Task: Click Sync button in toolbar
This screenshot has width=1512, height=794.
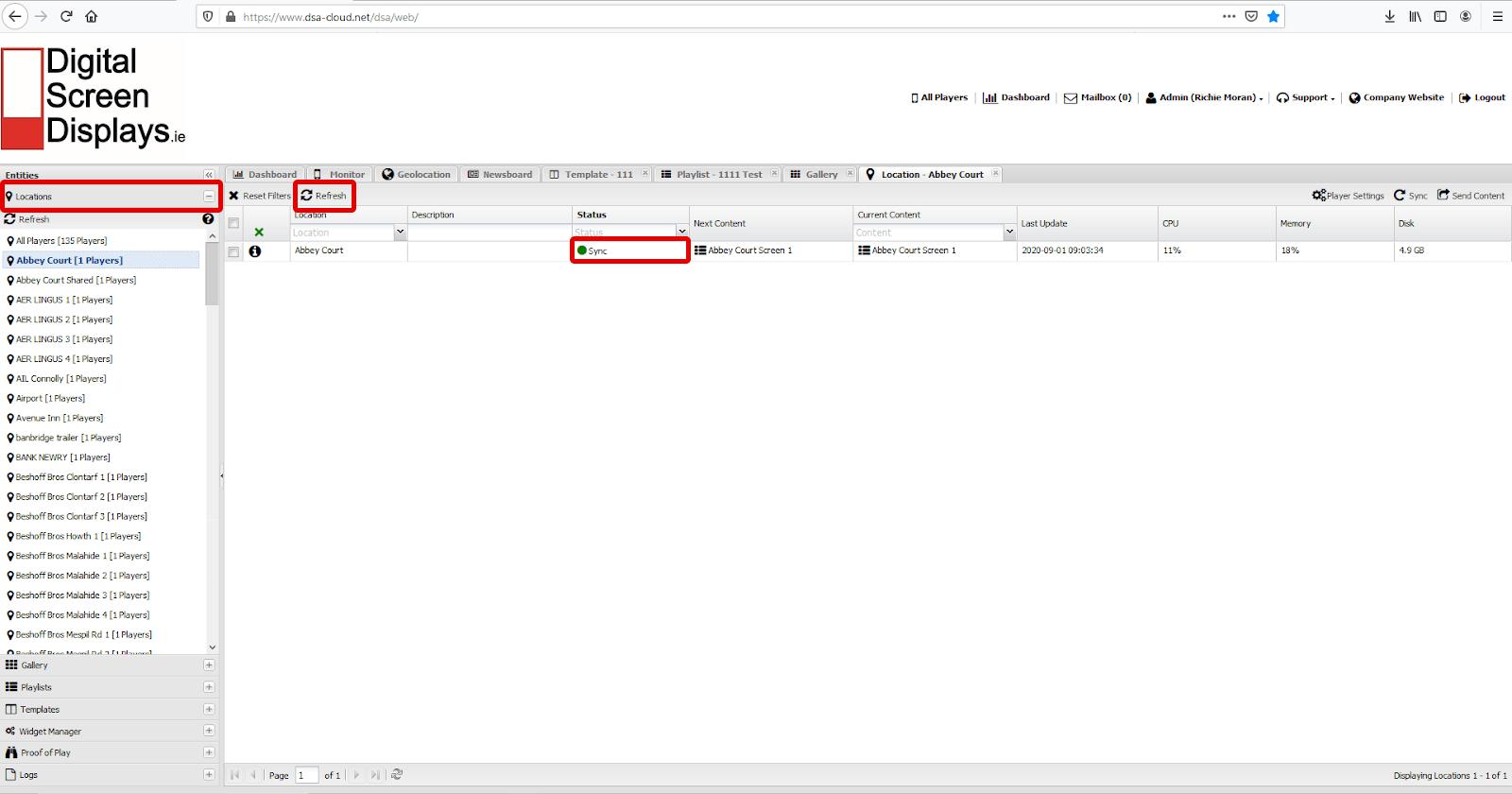Action: pyautogui.click(x=1410, y=196)
